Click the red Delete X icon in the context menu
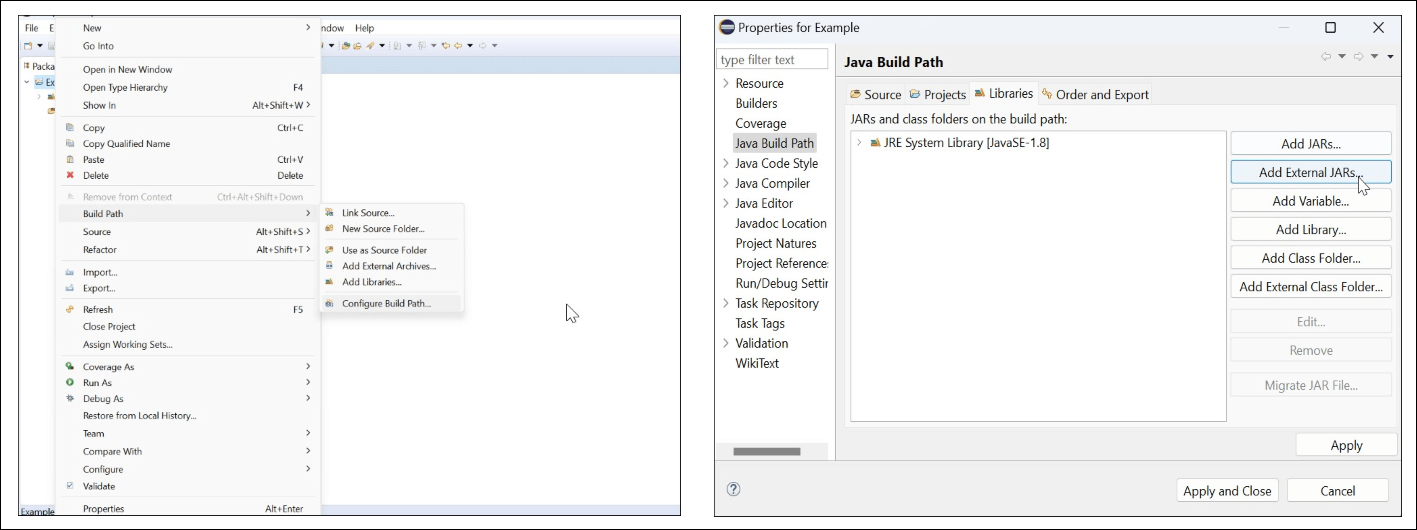This screenshot has height=530, width=1417. [70, 176]
